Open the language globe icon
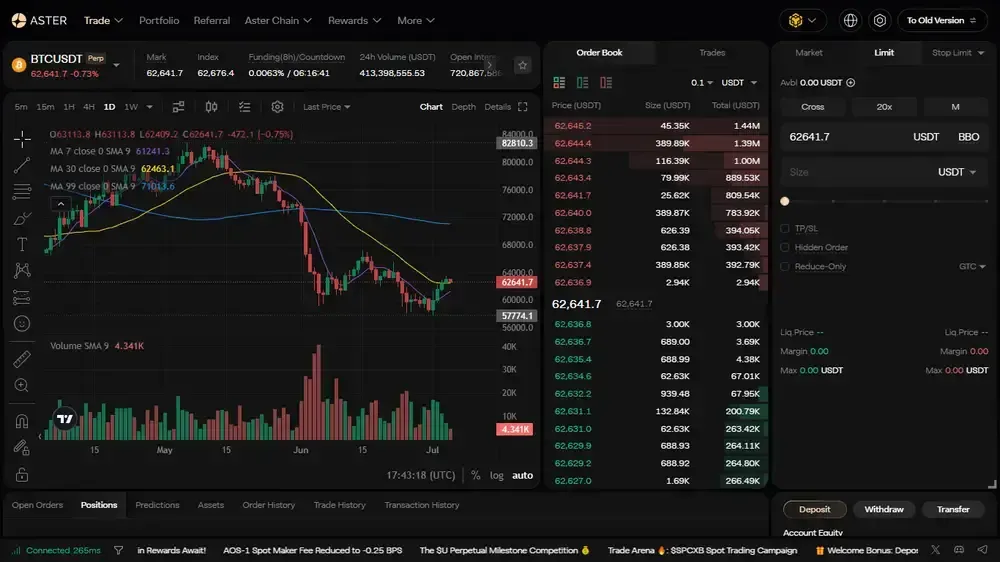The width and height of the screenshot is (1000, 562). tap(850, 20)
